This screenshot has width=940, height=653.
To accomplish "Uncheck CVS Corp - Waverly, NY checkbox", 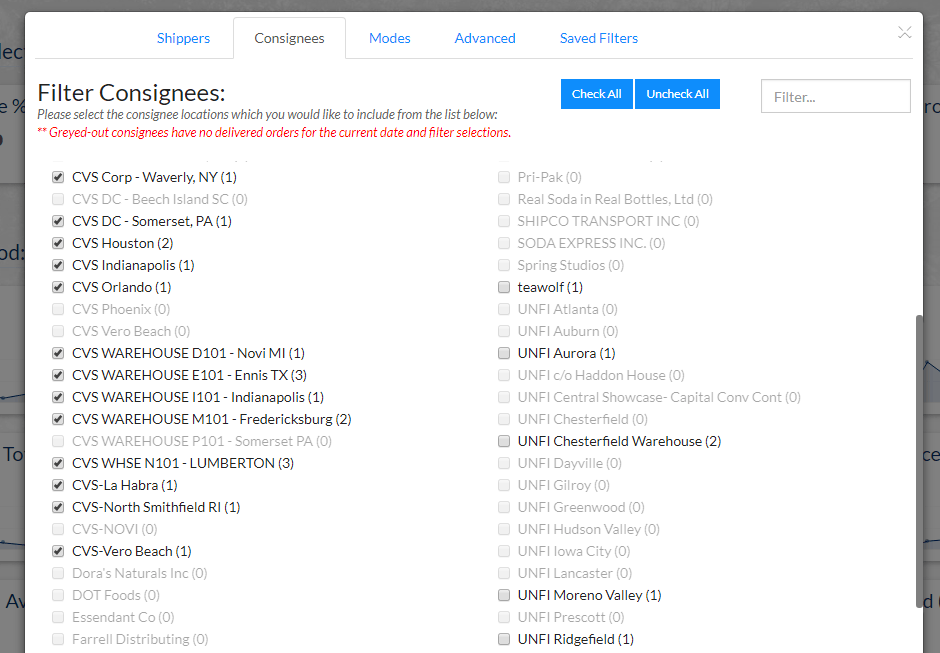I will click(x=58, y=177).
